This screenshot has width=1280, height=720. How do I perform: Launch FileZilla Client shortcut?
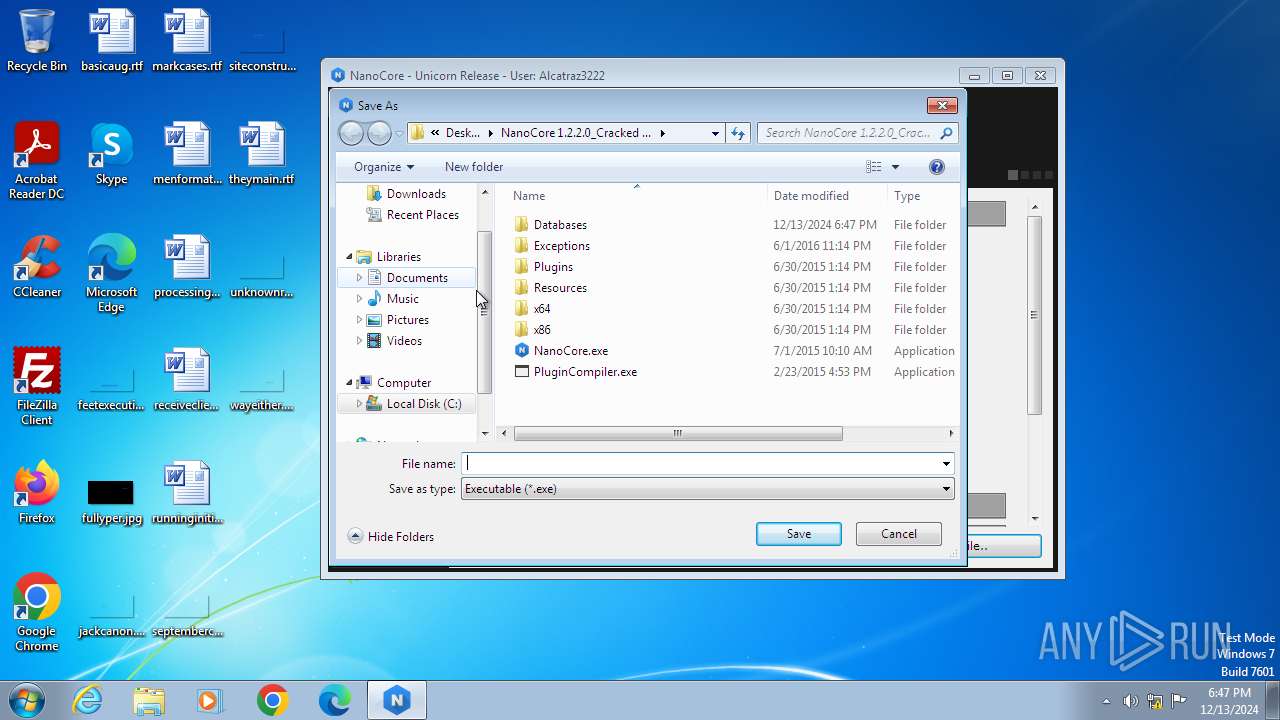tap(37, 386)
